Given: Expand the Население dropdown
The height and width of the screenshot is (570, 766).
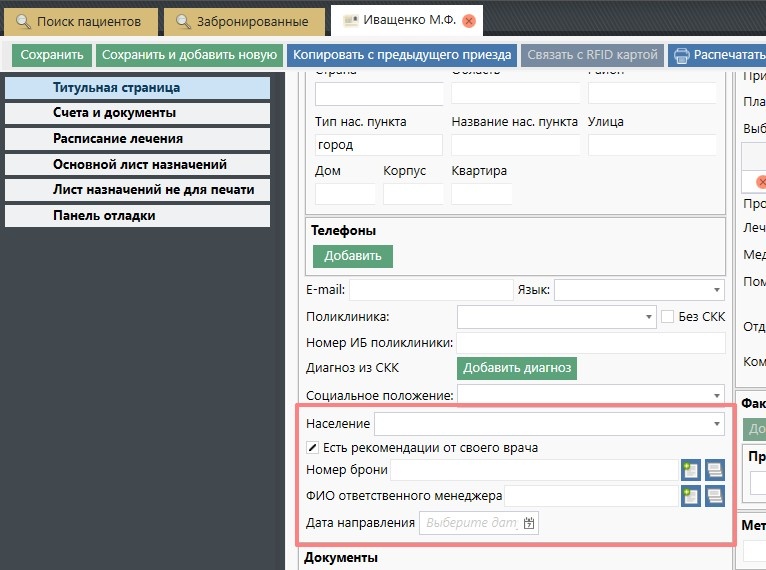Looking at the screenshot, I should (717, 424).
